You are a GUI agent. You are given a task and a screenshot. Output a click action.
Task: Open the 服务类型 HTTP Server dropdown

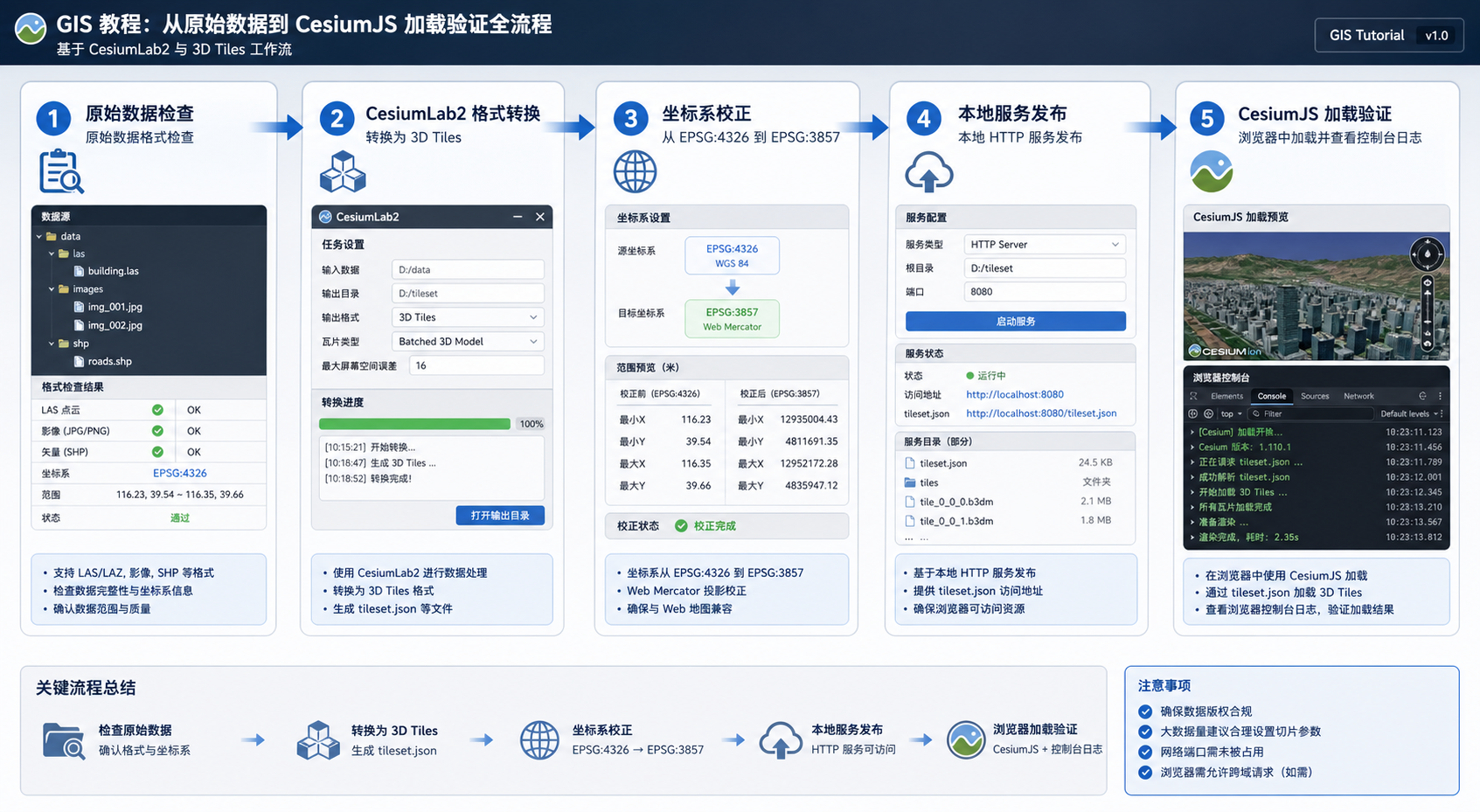click(x=1045, y=245)
